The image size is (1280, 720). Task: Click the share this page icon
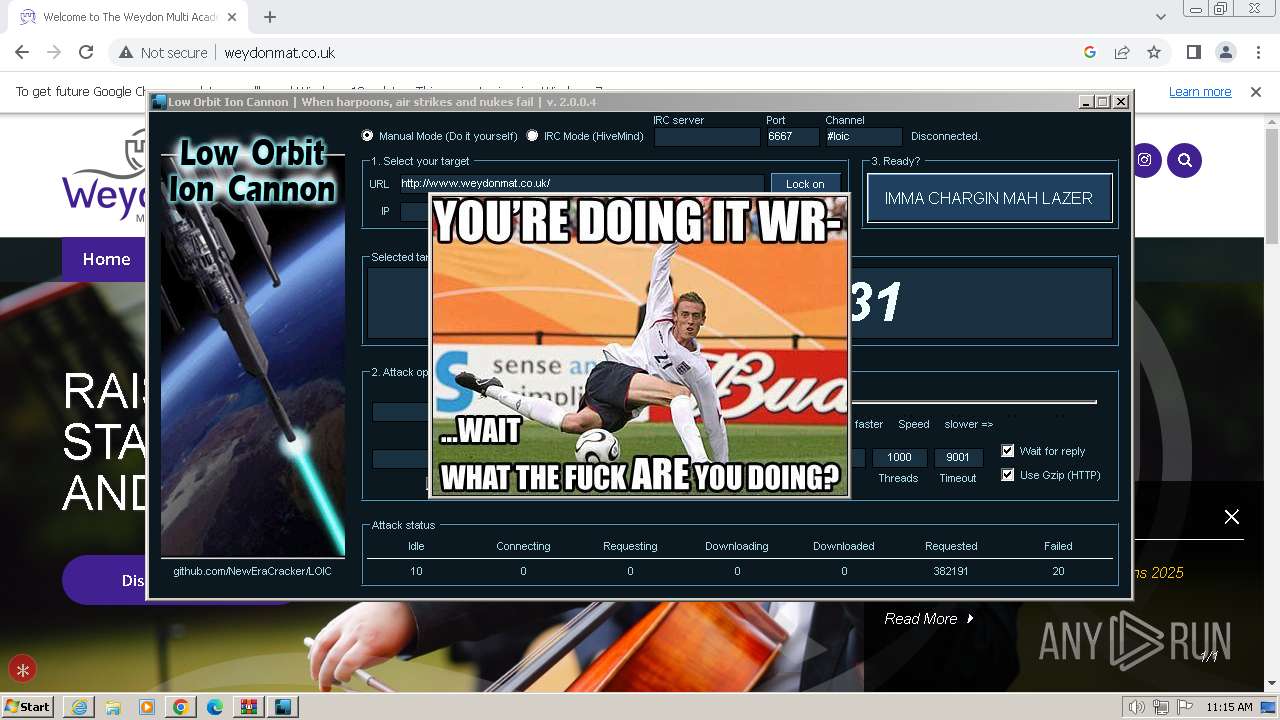1122,53
